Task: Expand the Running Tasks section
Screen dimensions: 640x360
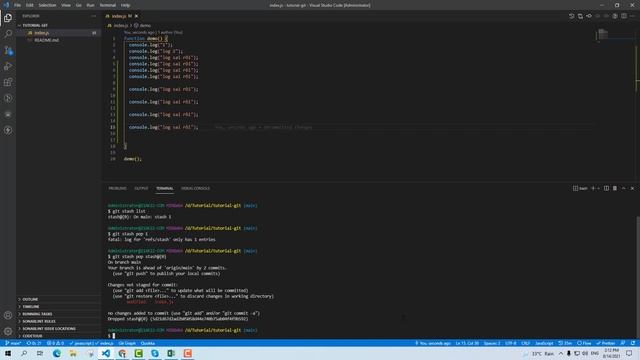Action: point(58,314)
